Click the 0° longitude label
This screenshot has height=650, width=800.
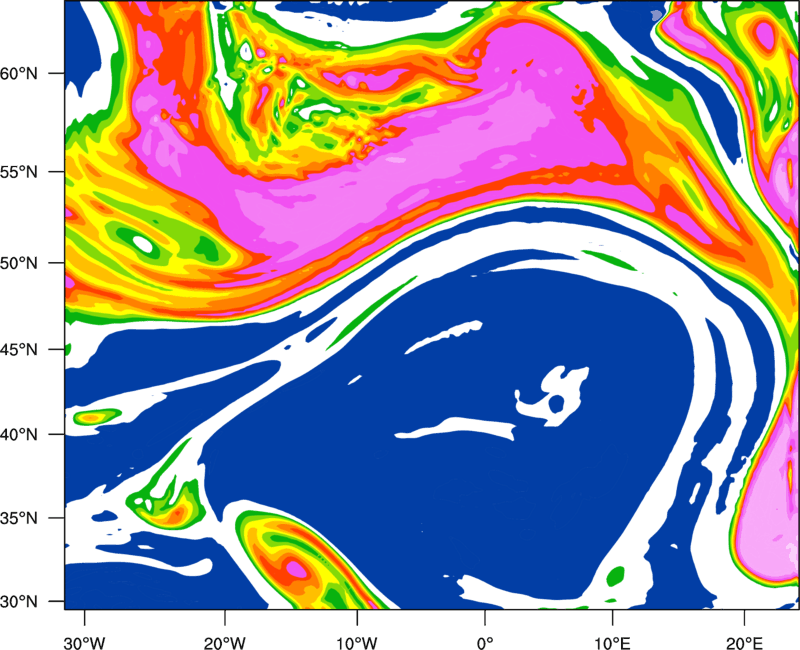[485, 643]
